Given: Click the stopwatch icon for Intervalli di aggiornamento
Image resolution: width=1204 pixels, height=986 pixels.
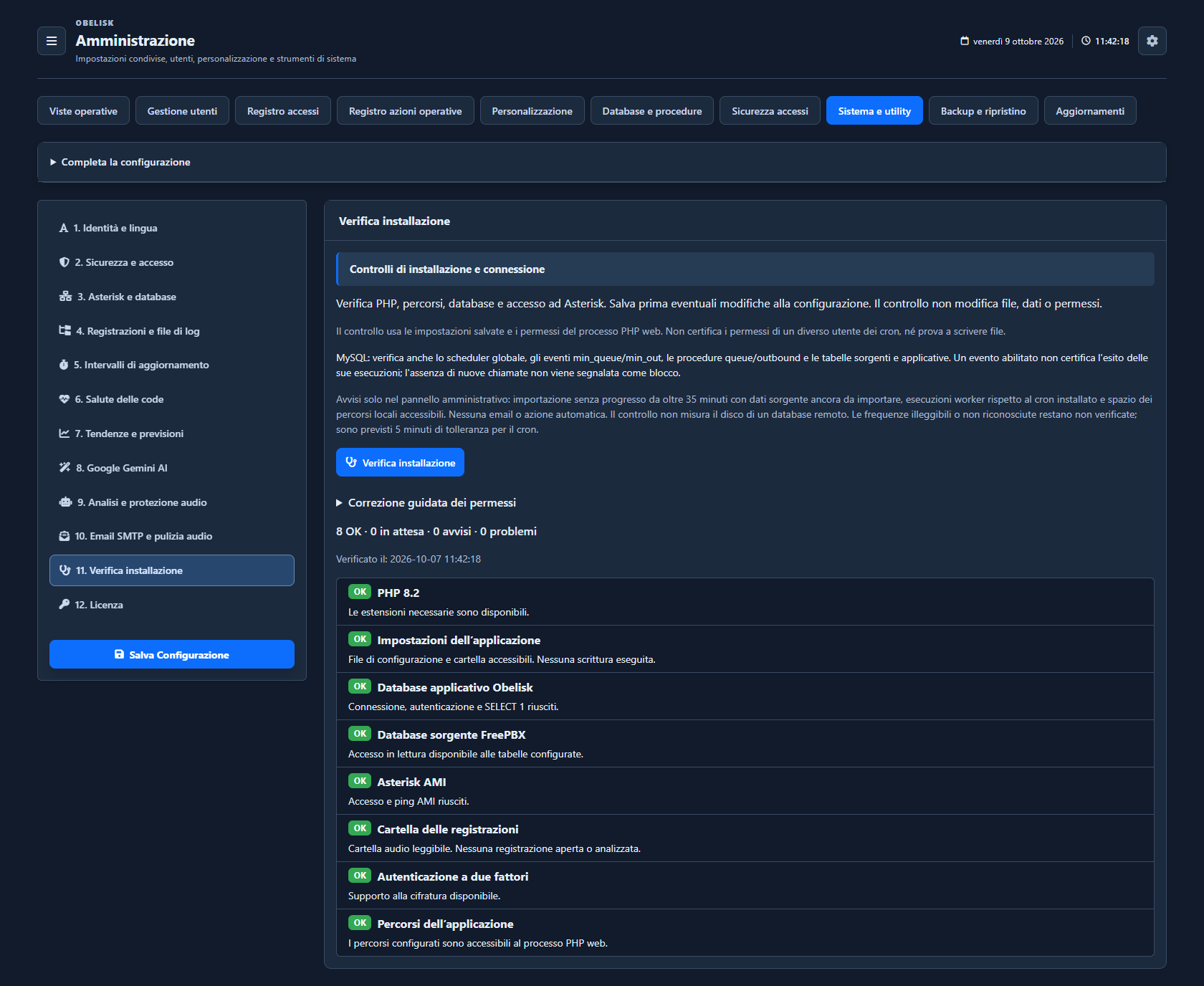Looking at the screenshot, I should coord(64,365).
